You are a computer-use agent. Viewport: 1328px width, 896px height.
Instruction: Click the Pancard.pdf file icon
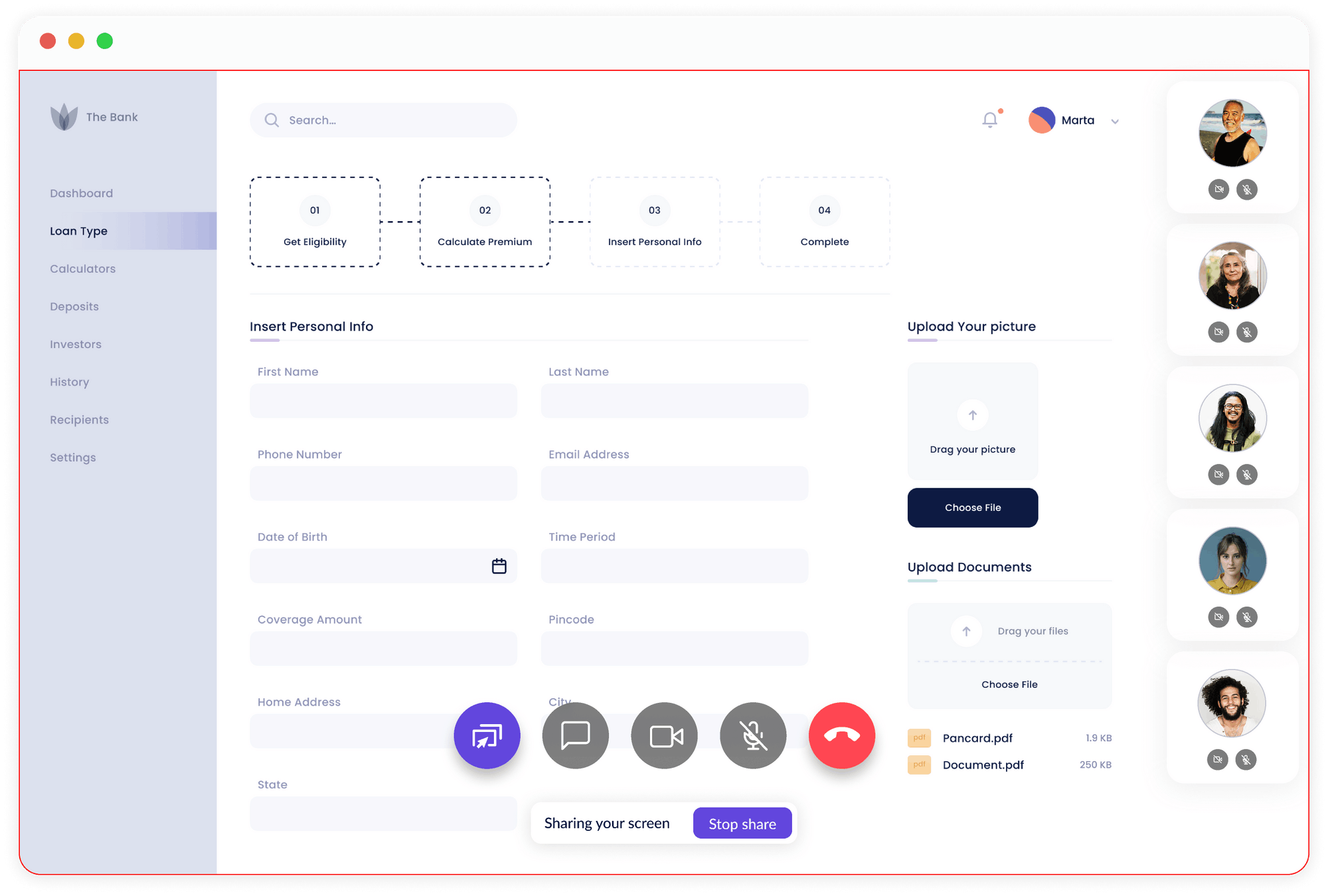(x=920, y=738)
